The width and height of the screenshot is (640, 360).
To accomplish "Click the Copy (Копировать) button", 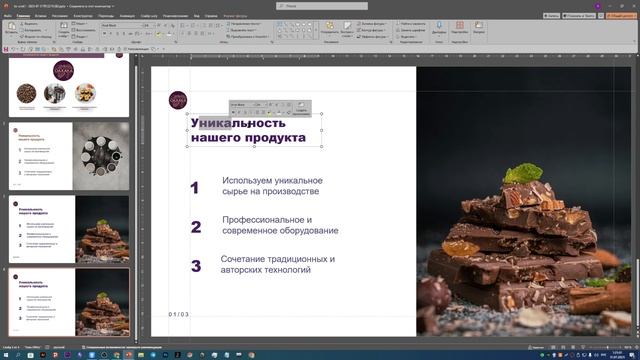I will (31, 30).
